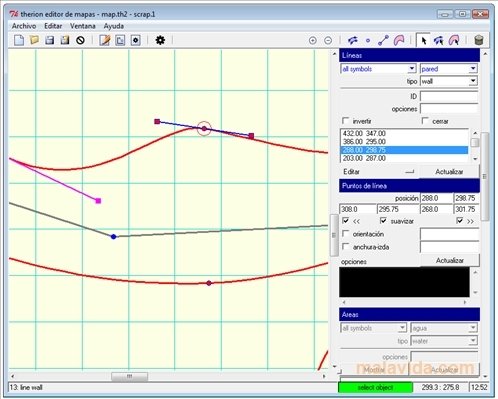Uncheck the suavizar checkbox
Screen dimensions: 498x399
[383, 221]
